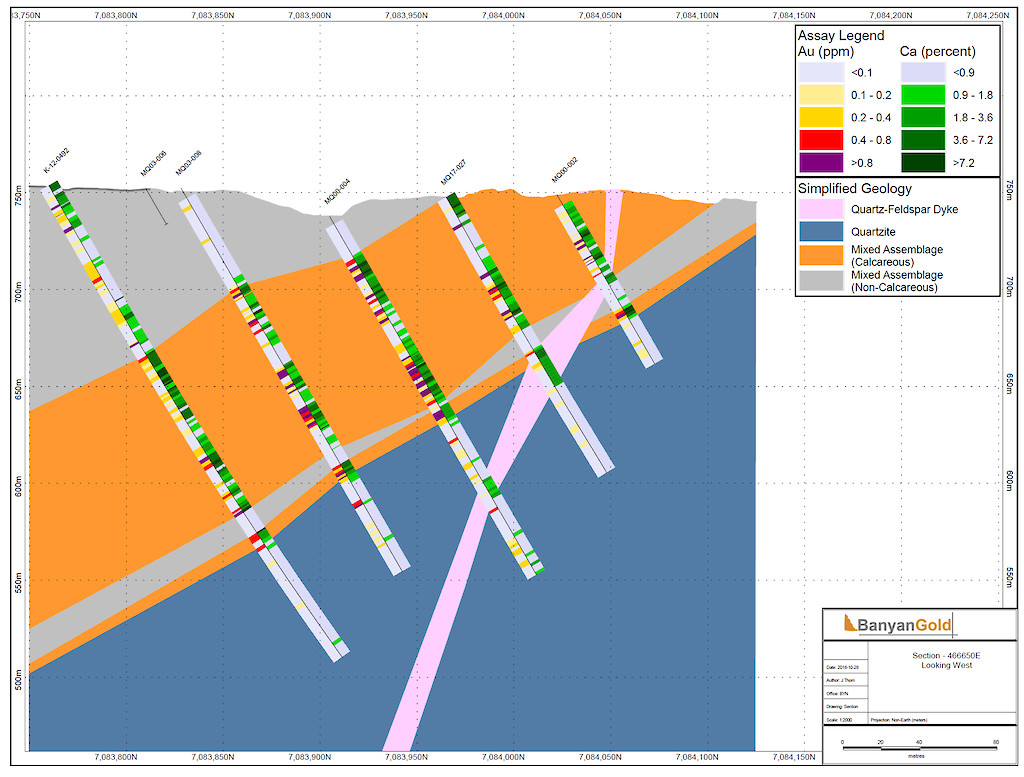Screen dimensions: 1024x777
Task: Click drill hole label MQ00-002
Action: [565, 170]
